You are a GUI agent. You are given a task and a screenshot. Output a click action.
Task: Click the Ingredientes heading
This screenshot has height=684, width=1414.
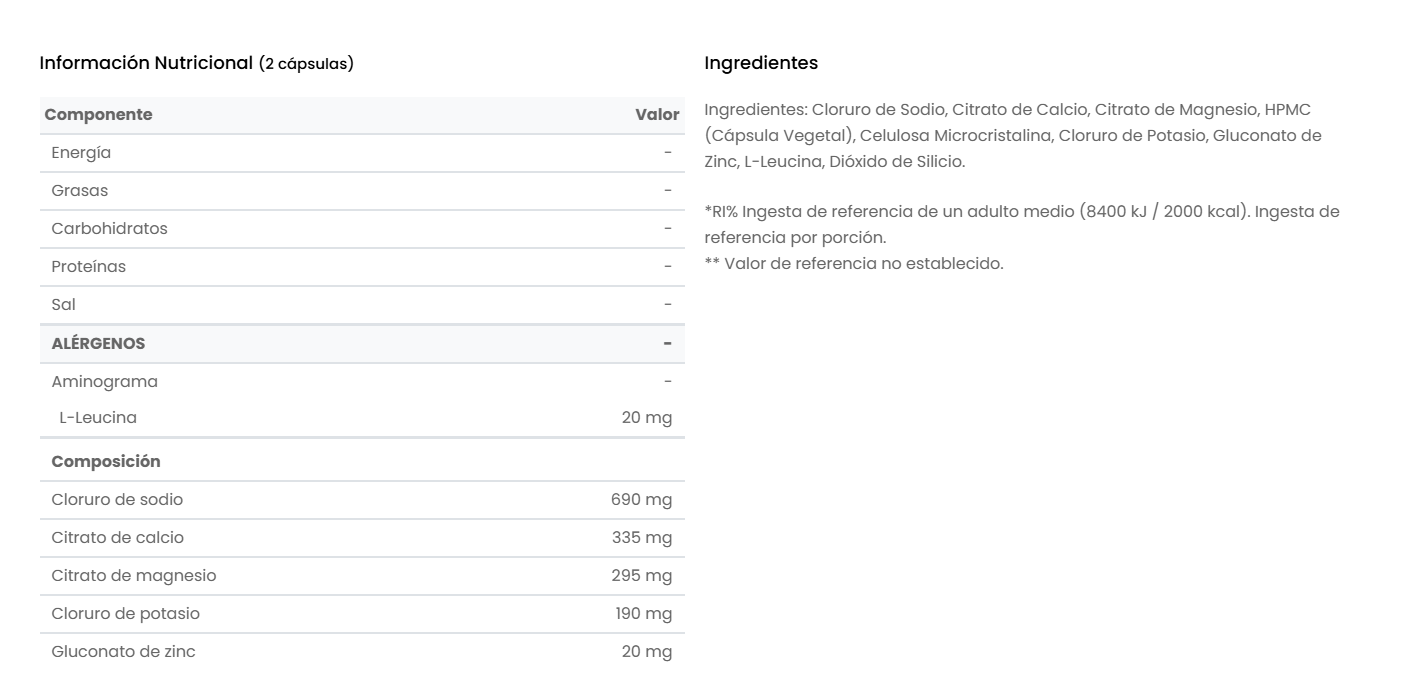761,63
